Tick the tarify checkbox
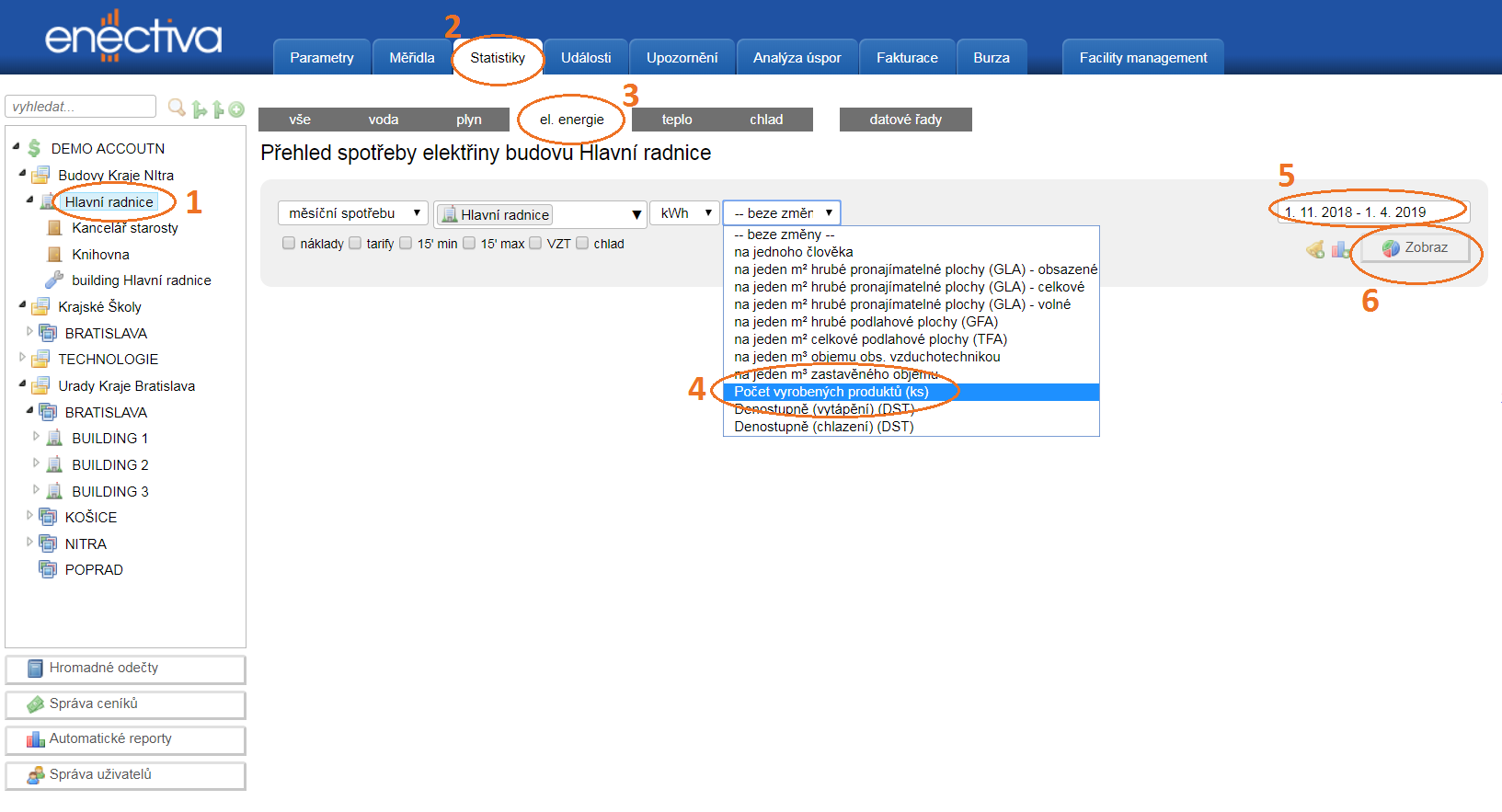1502x812 pixels. 355,244
